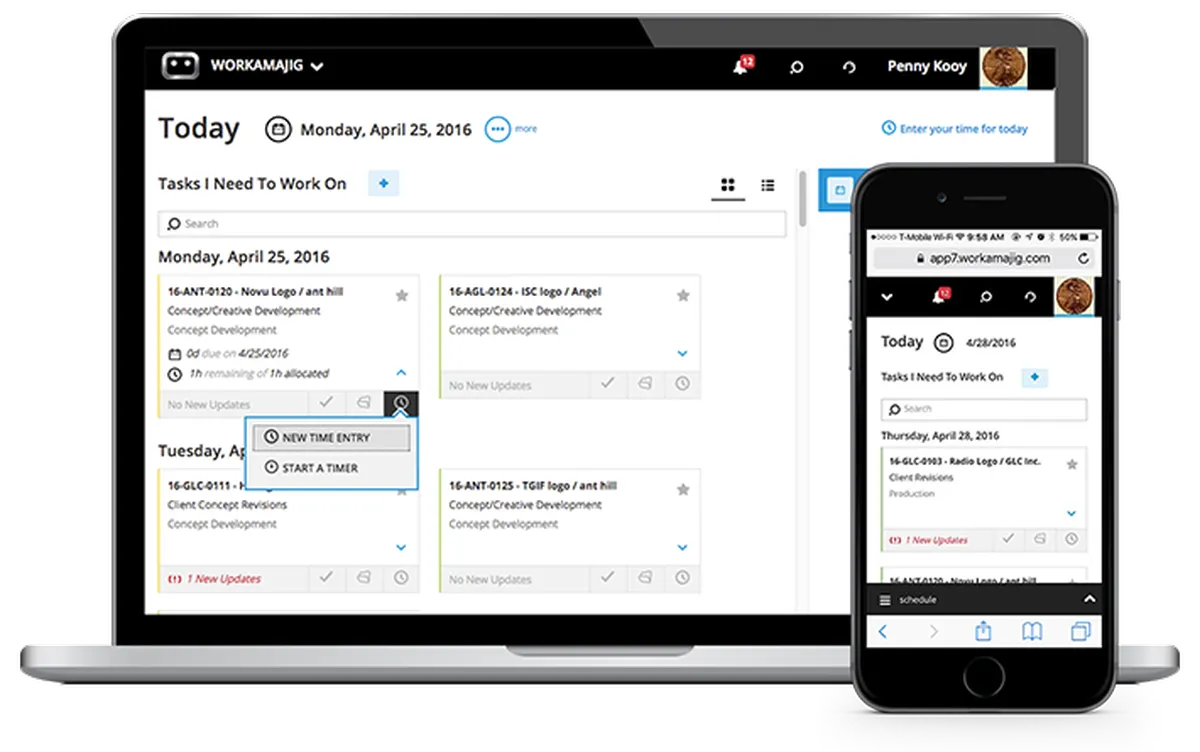This screenshot has width=1200, height=752.
Task: Click the more options ellipsis circle
Action: coord(497,129)
